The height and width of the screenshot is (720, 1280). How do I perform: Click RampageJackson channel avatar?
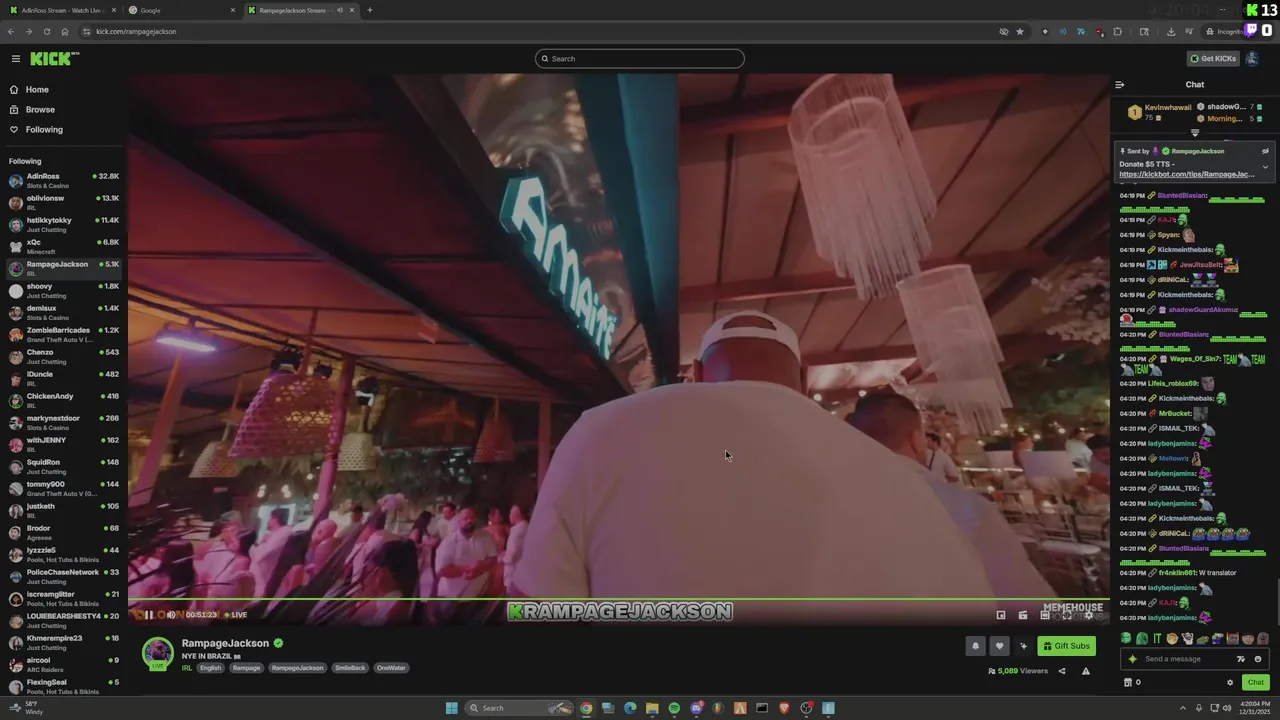(x=157, y=652)
